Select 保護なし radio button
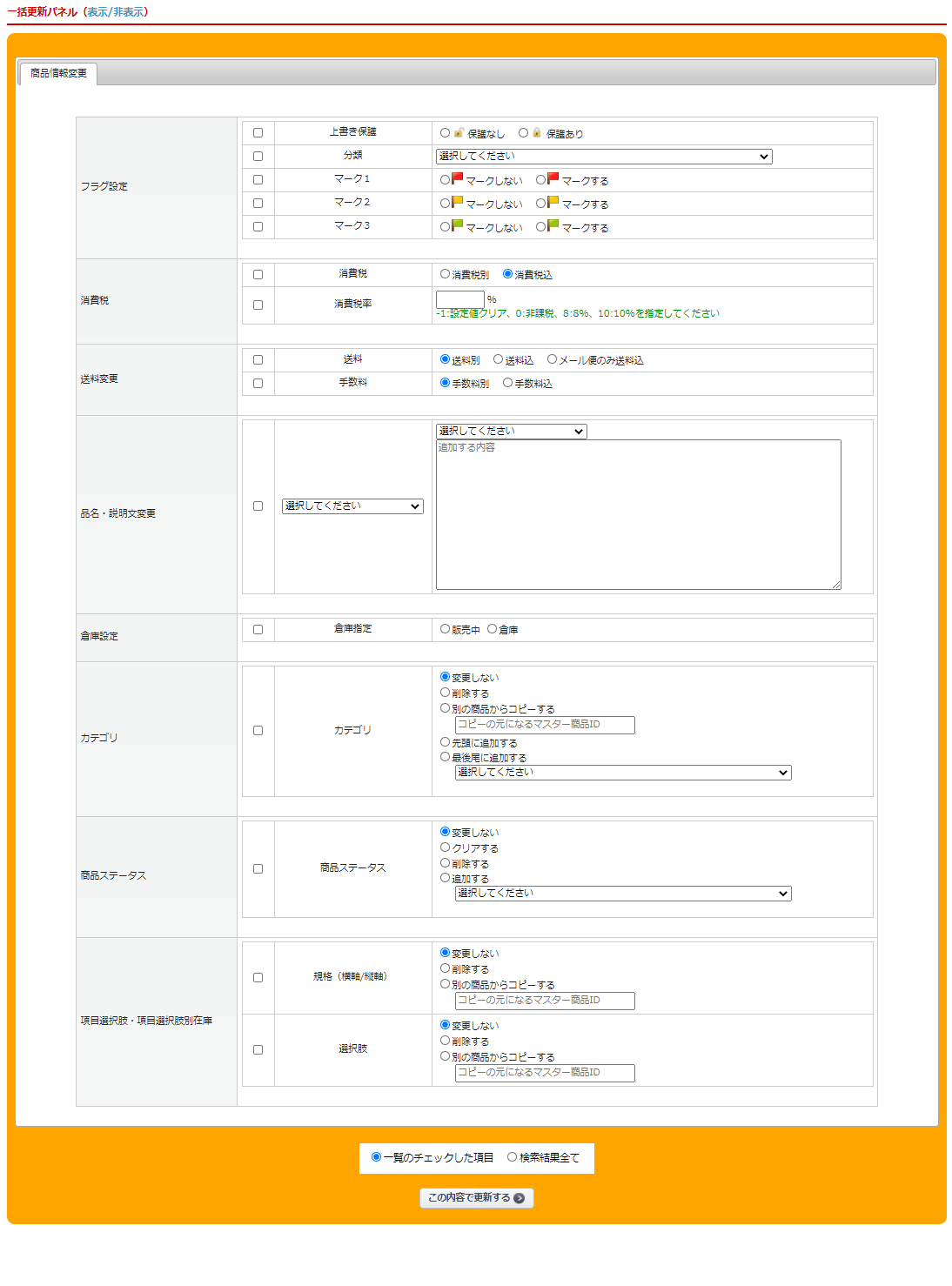The image size is (952, 1286). click(445, 133)
